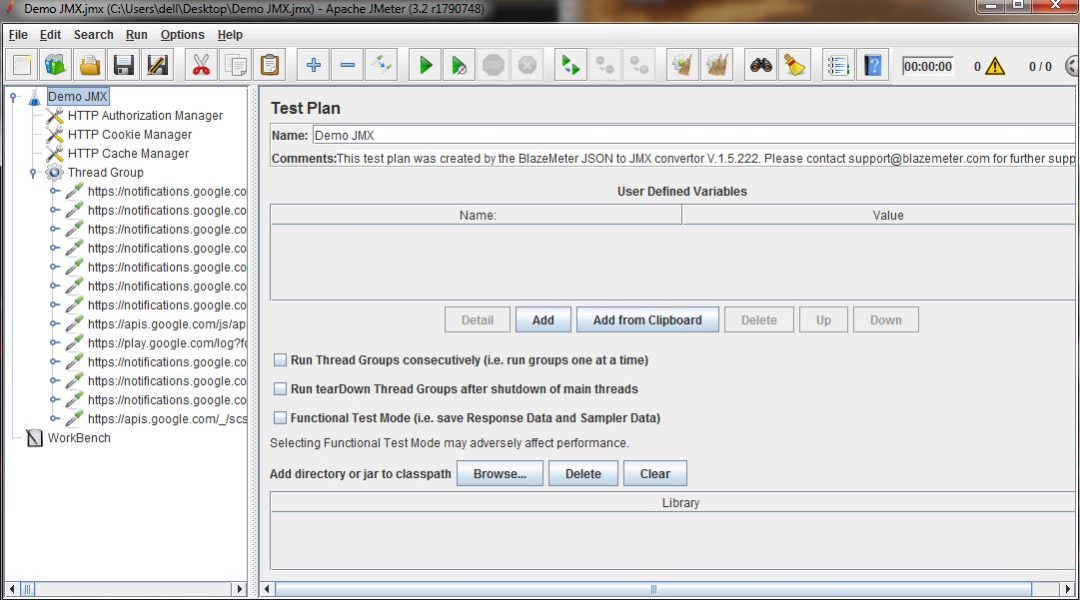Click the blue plus Expand All icon
Screen dimensions: 1080x600
click(313, 65)
